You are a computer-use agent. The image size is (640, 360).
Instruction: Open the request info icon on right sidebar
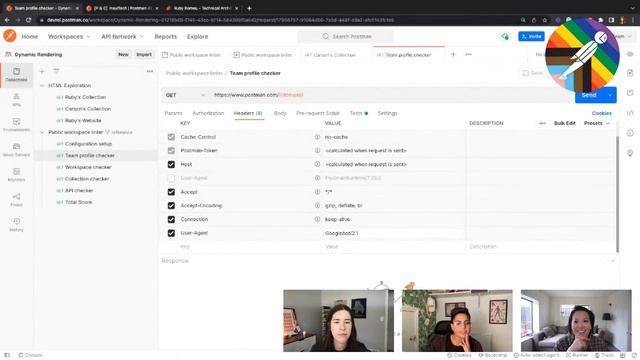[630, 133]
